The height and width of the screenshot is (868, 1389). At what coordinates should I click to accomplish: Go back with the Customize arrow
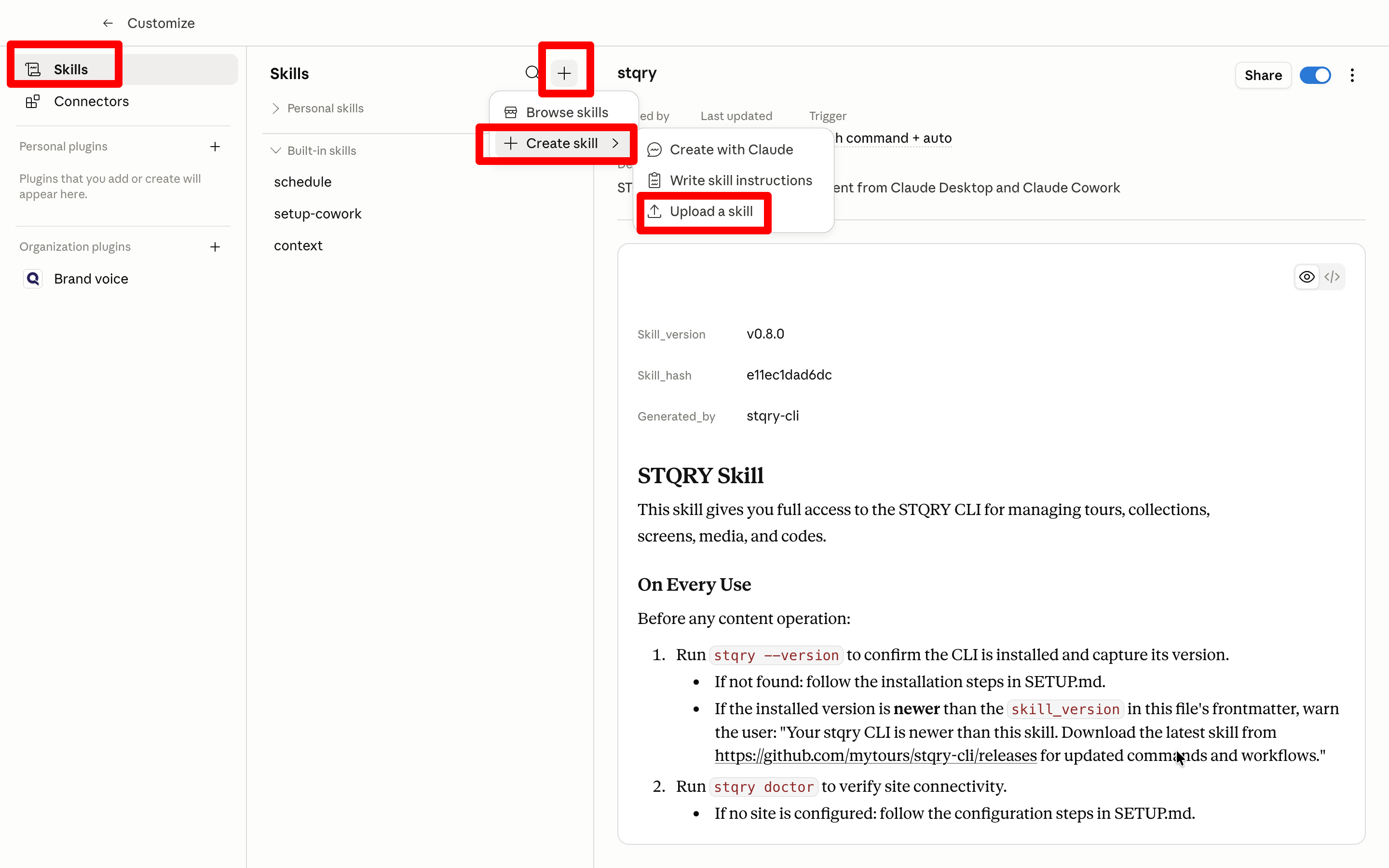pos(108,23)
